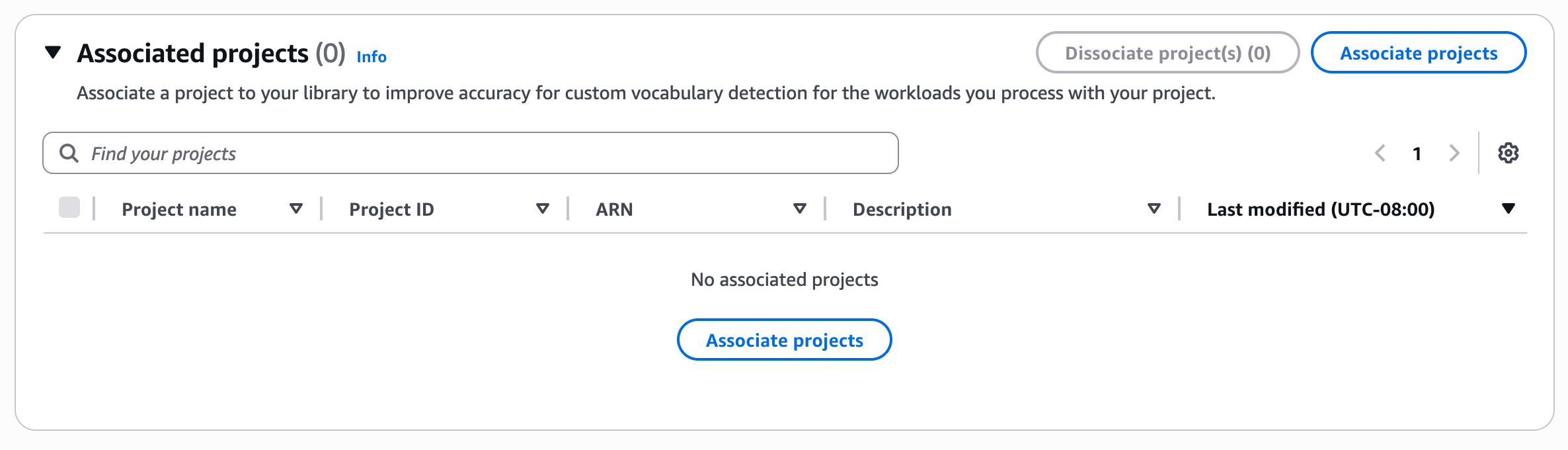
Task: Open the Info link
Action: (372, 57)
